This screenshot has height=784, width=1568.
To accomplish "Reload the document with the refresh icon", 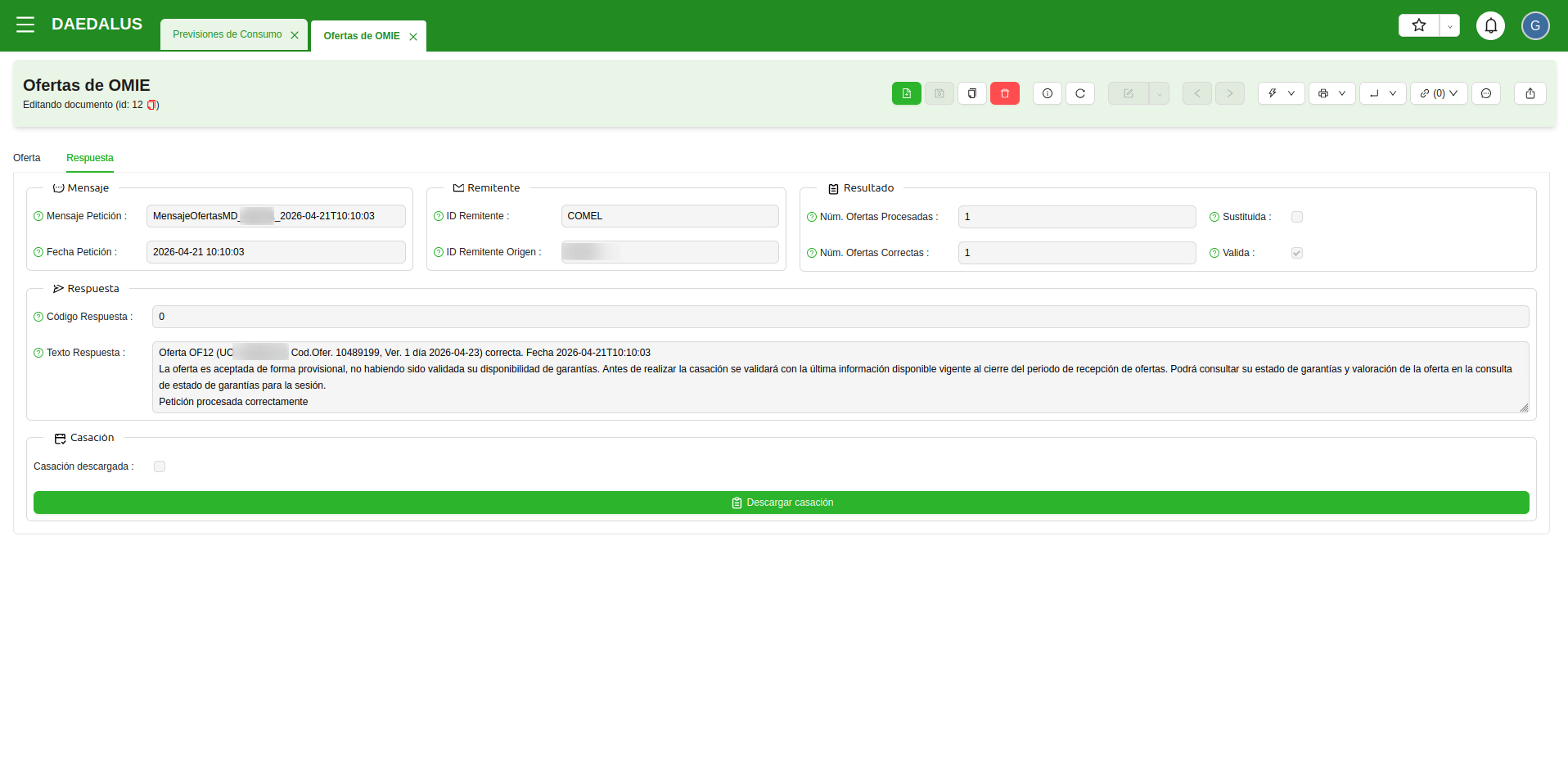I will coord(1079,93).
